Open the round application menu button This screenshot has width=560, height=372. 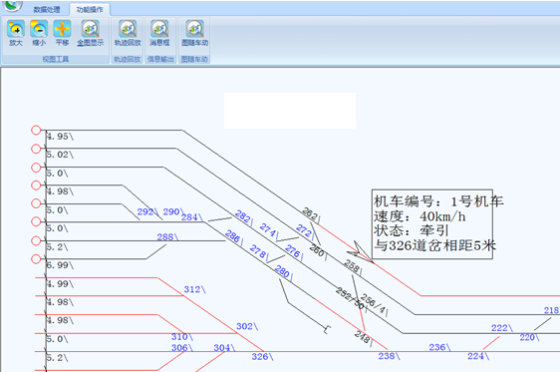[13, 5]
